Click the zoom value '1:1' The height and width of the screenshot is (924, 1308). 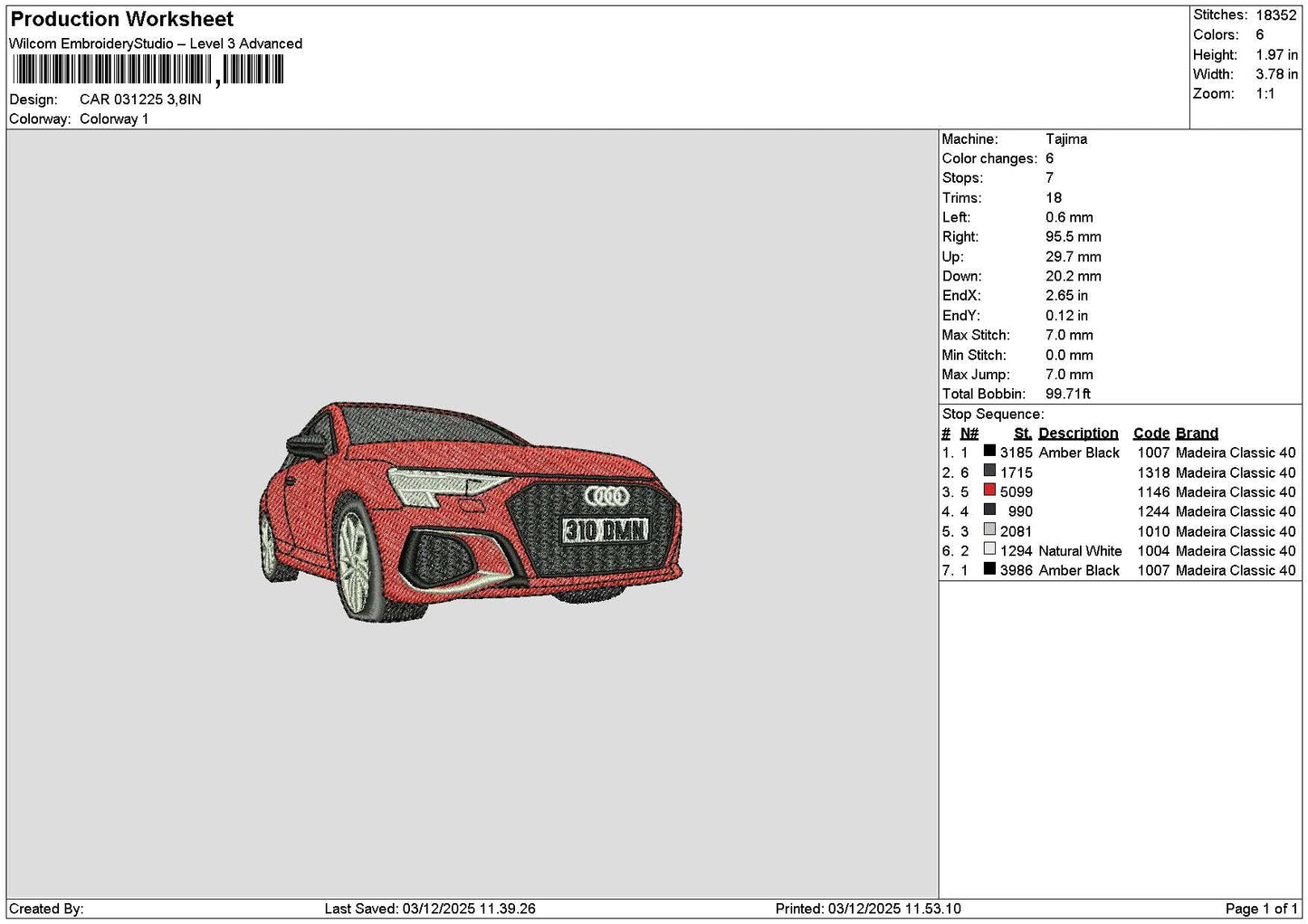[1265, 94]
